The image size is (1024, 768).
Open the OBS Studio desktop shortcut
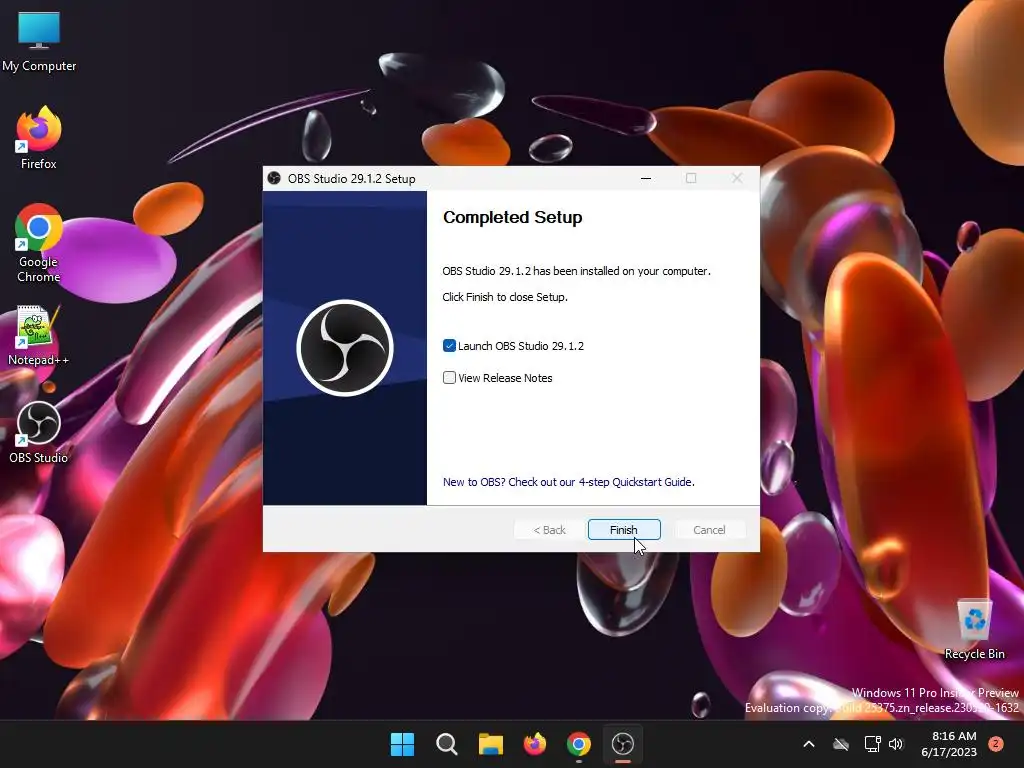39,433
